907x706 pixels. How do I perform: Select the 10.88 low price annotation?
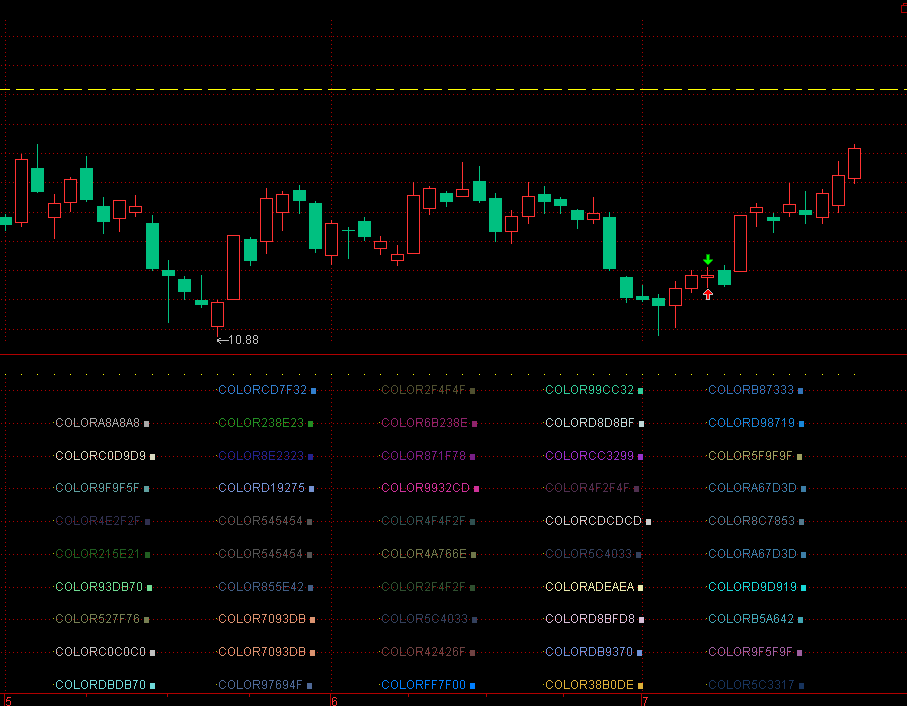238,340
